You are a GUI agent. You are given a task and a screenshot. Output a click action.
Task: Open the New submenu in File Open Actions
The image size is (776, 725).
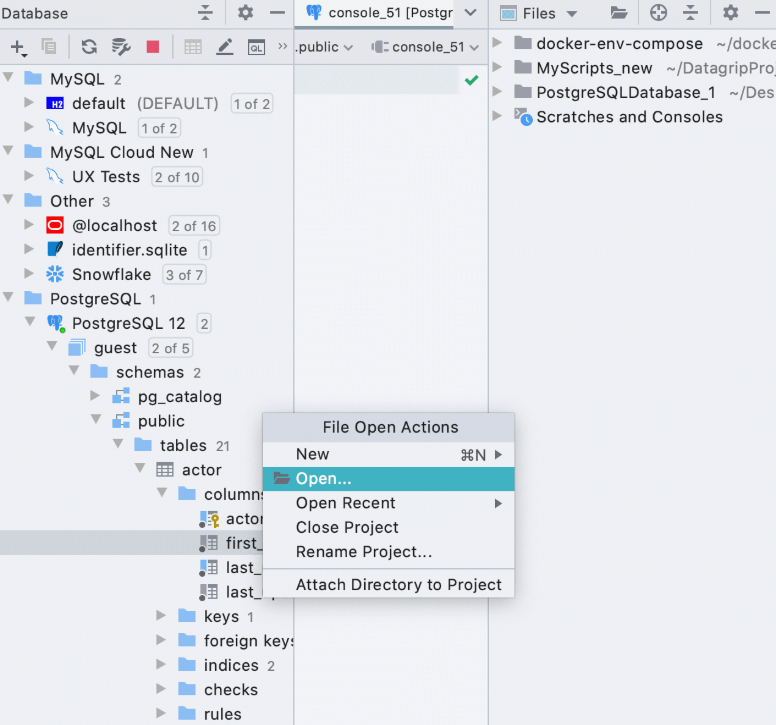tap(388, 454)
